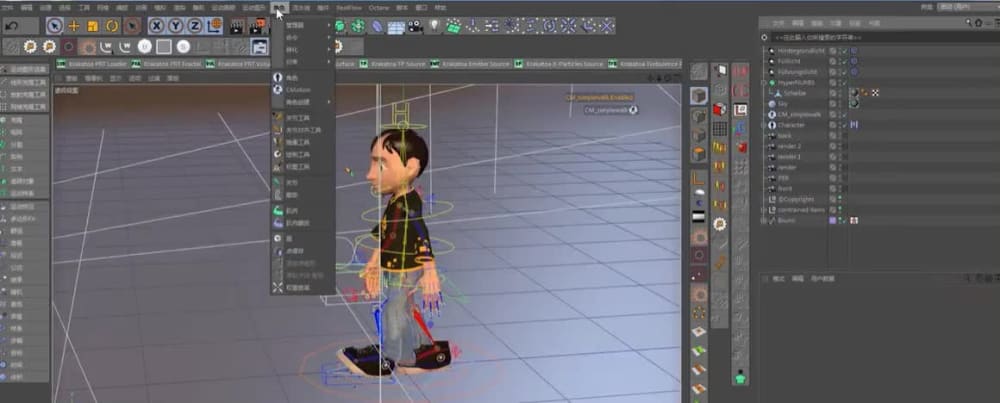Click the layer color square of Boumi object
Screen dimensions: 1000x403
(x=832, y=221)
